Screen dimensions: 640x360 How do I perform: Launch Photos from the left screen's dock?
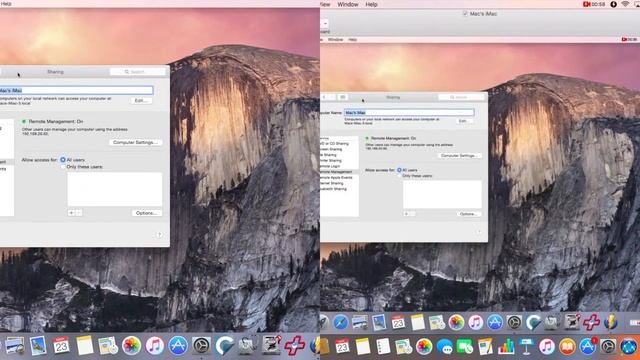tap(131, 345)
